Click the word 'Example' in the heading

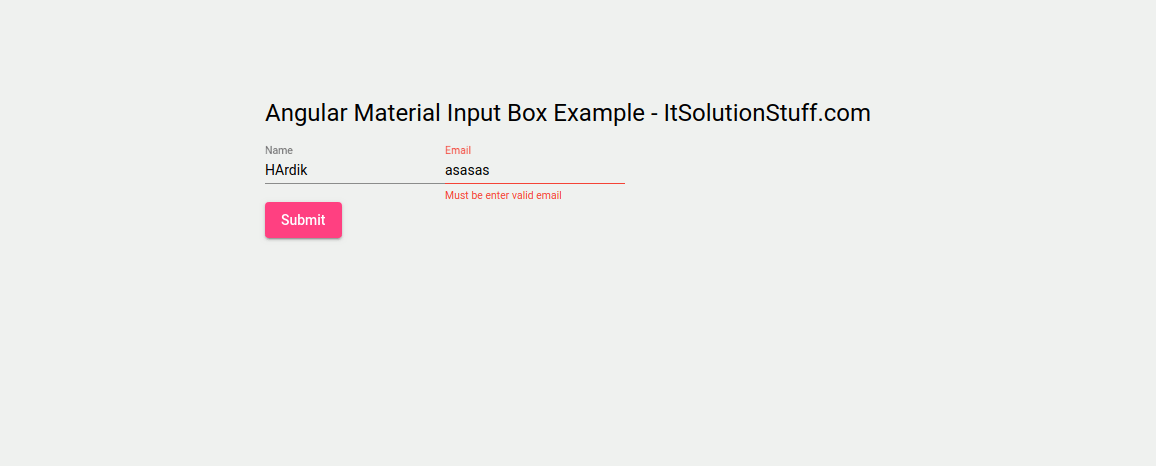pyautogui.click(x=599, y=113)
